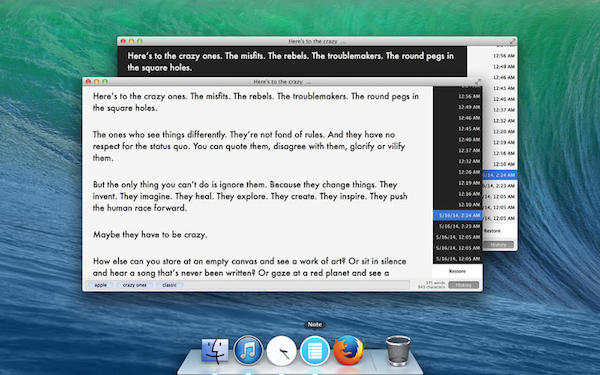Click Restore in the front window
The width and height of the screenshot is (600, 375).
tap(457, 271)
